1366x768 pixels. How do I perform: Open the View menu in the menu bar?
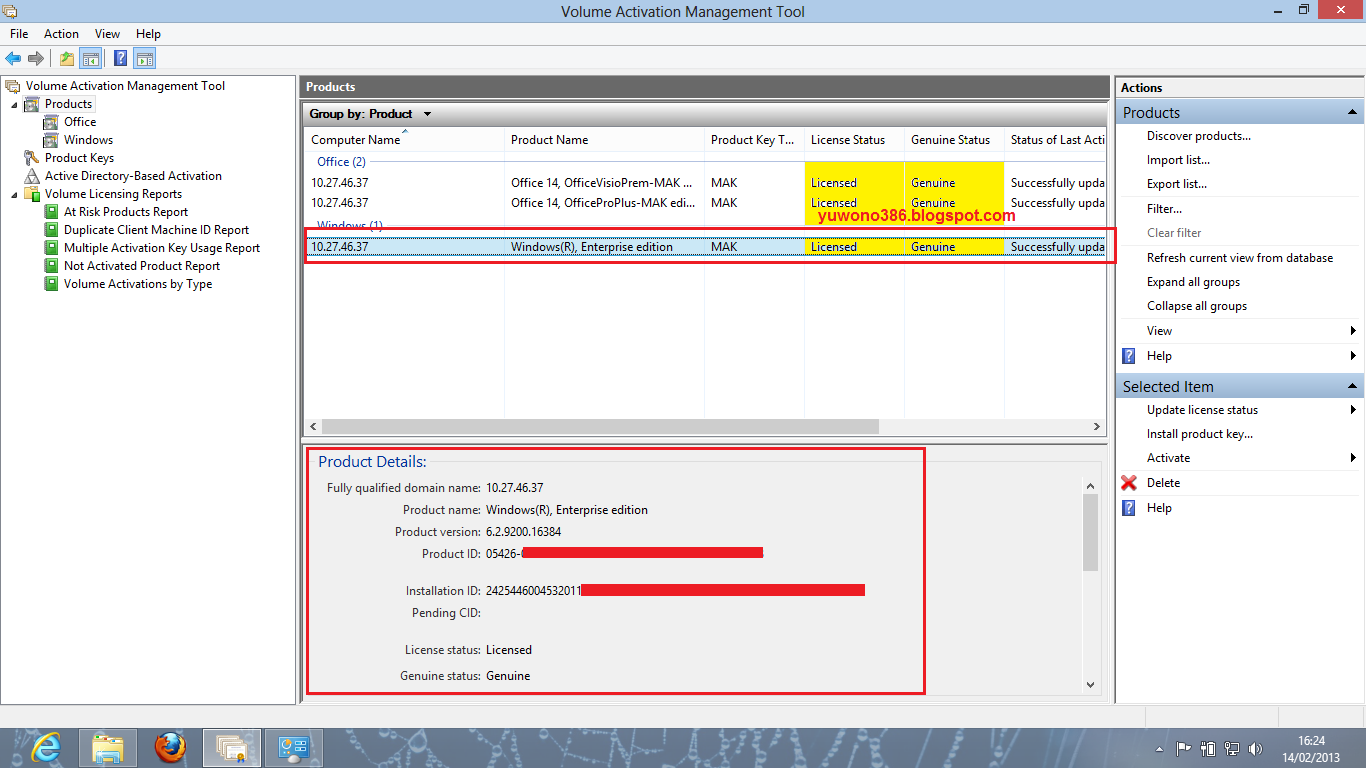107,34
